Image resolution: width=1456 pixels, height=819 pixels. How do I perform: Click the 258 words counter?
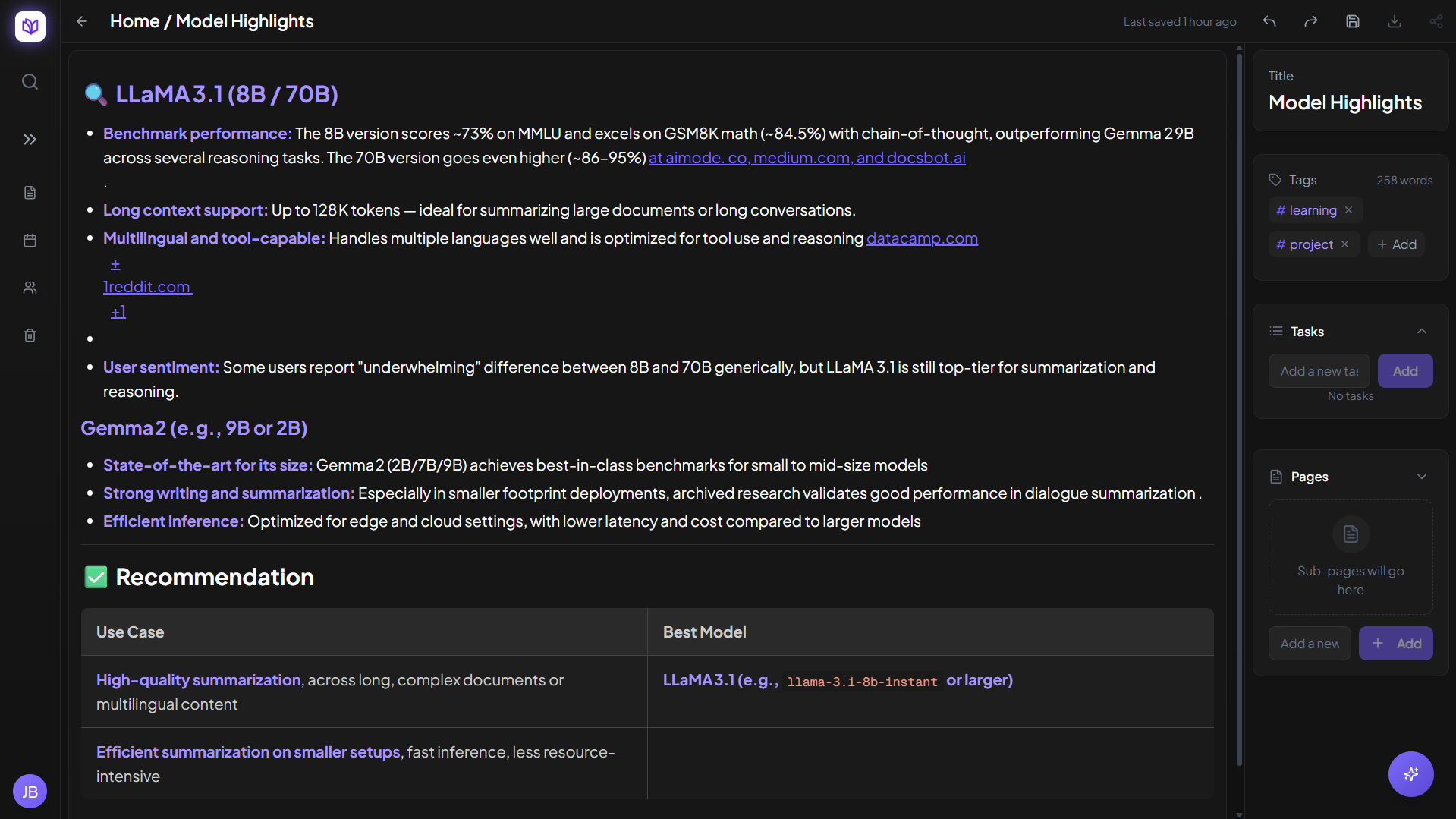[1404, 180]
